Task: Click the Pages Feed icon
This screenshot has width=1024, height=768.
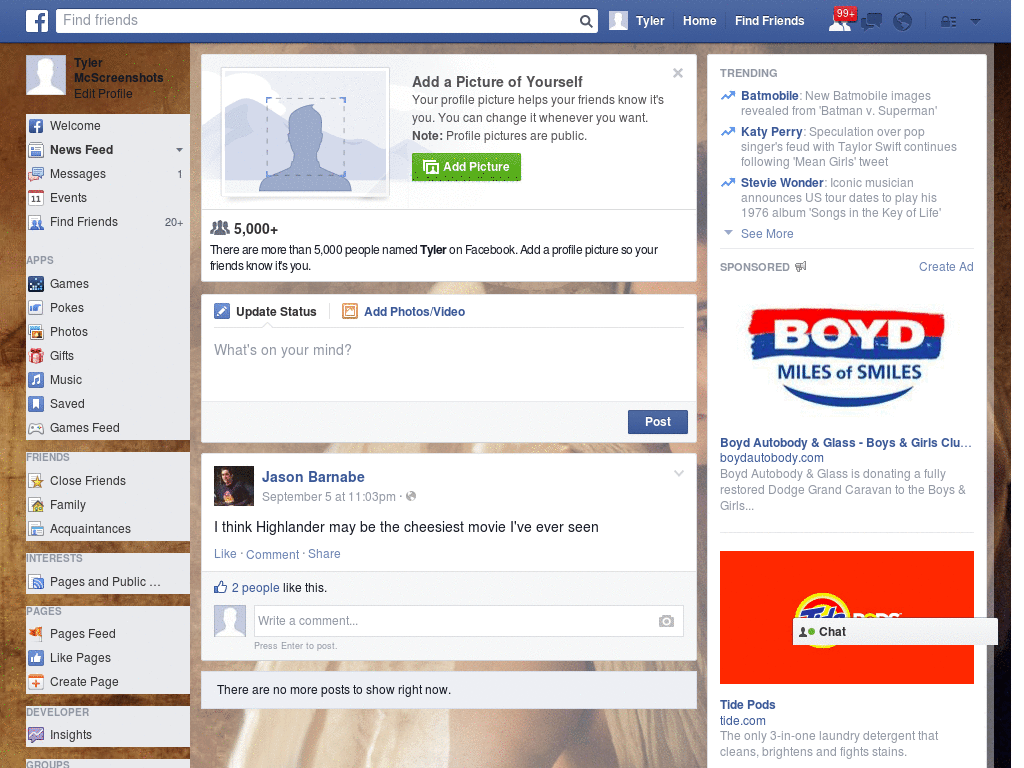Action: pyautogui.click(x=36, y=633)
